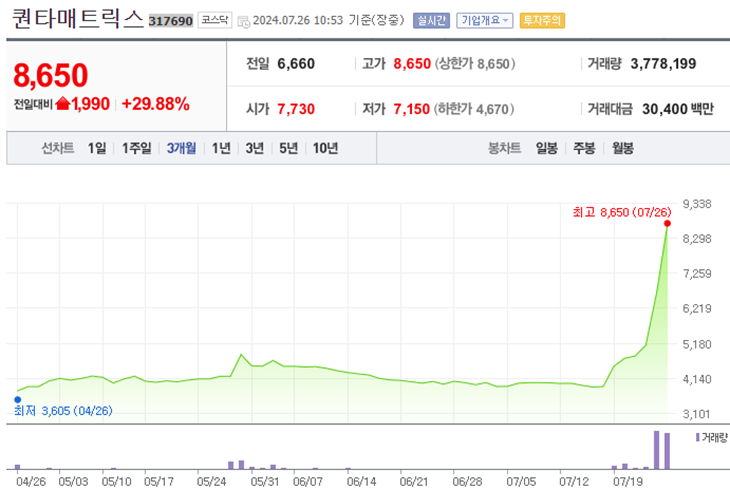The width and height of the screenshot is (730, 490).
Task: Click the 거래량 legend purple marker
Action: (x=697, y=437)
